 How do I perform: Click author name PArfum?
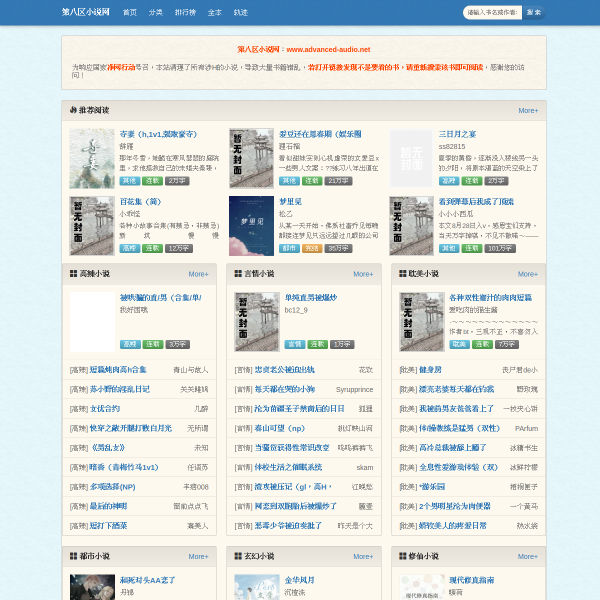[x=527, y=428]
